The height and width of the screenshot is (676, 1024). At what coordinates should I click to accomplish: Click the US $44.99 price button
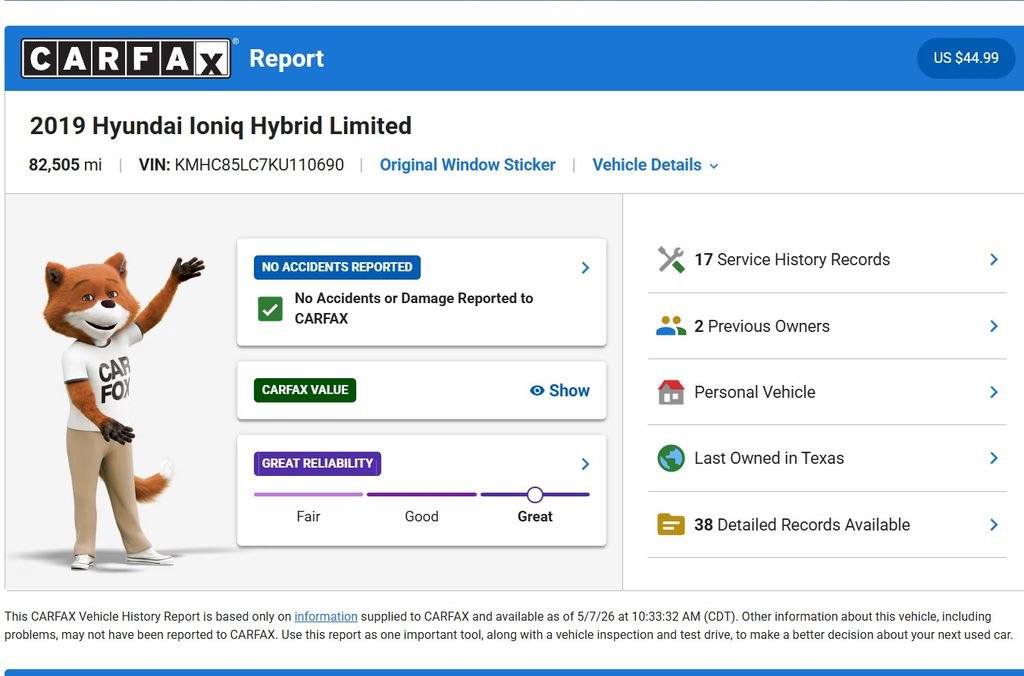tap(965, 58)
